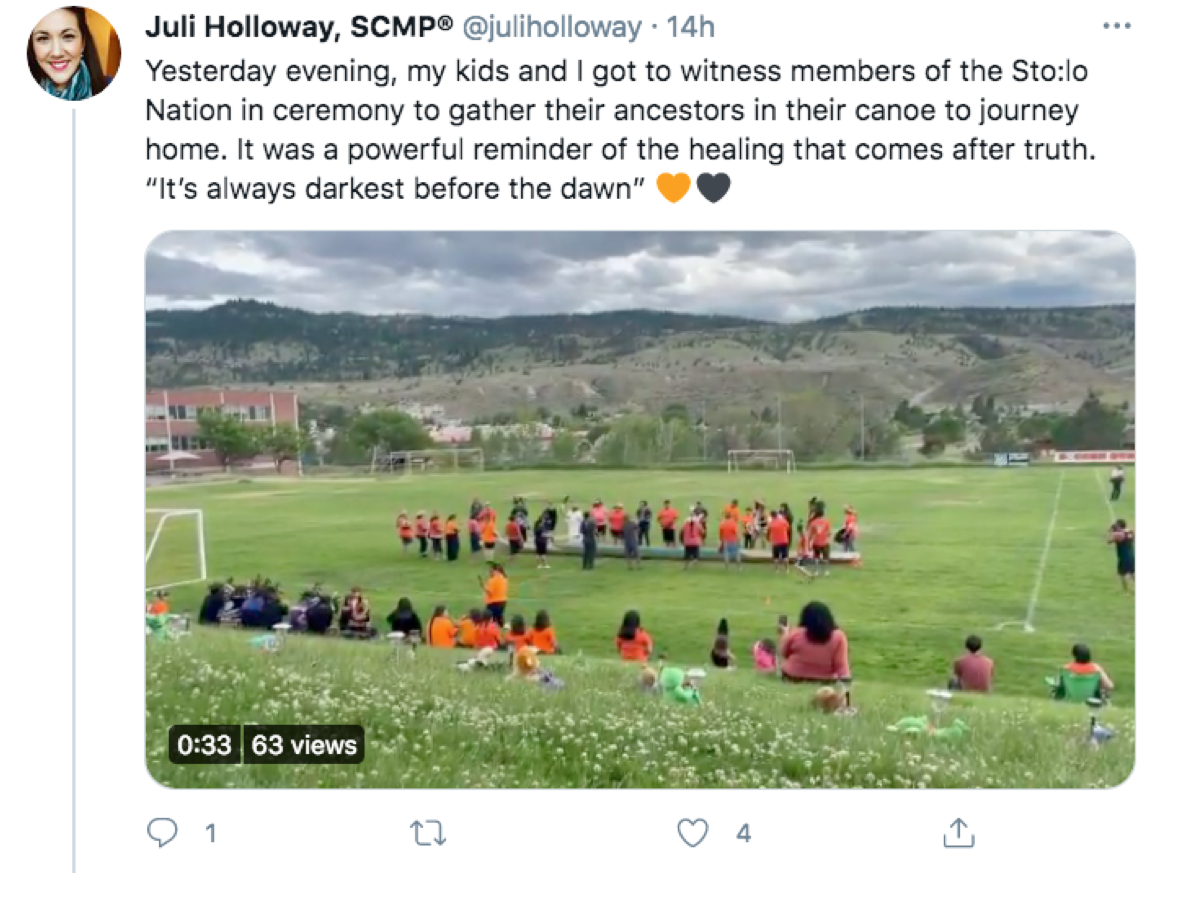This screenshot has height=904, width=1178.
Task: Open Juli Holloway's profile picture
Action: pos(74,54)
